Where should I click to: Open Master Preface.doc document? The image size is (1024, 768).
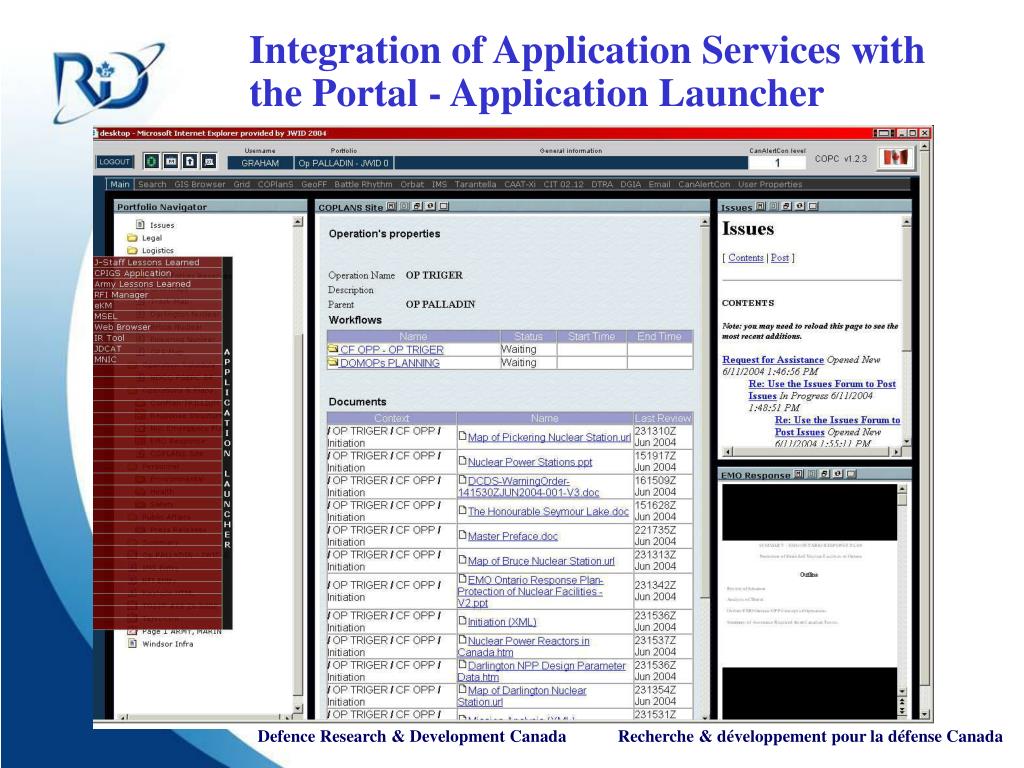[513, 536]
